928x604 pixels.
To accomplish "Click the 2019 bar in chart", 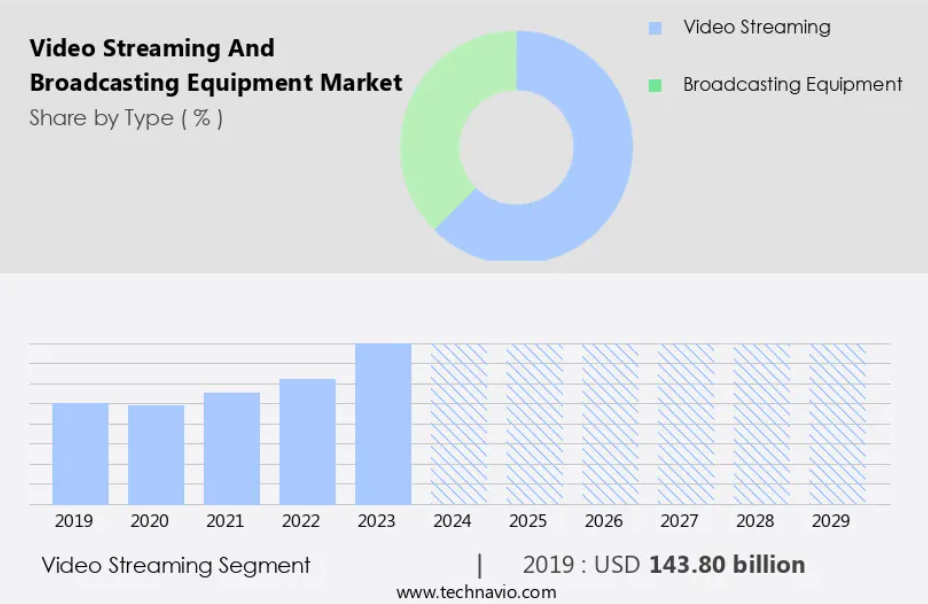I will click(80, 454).
